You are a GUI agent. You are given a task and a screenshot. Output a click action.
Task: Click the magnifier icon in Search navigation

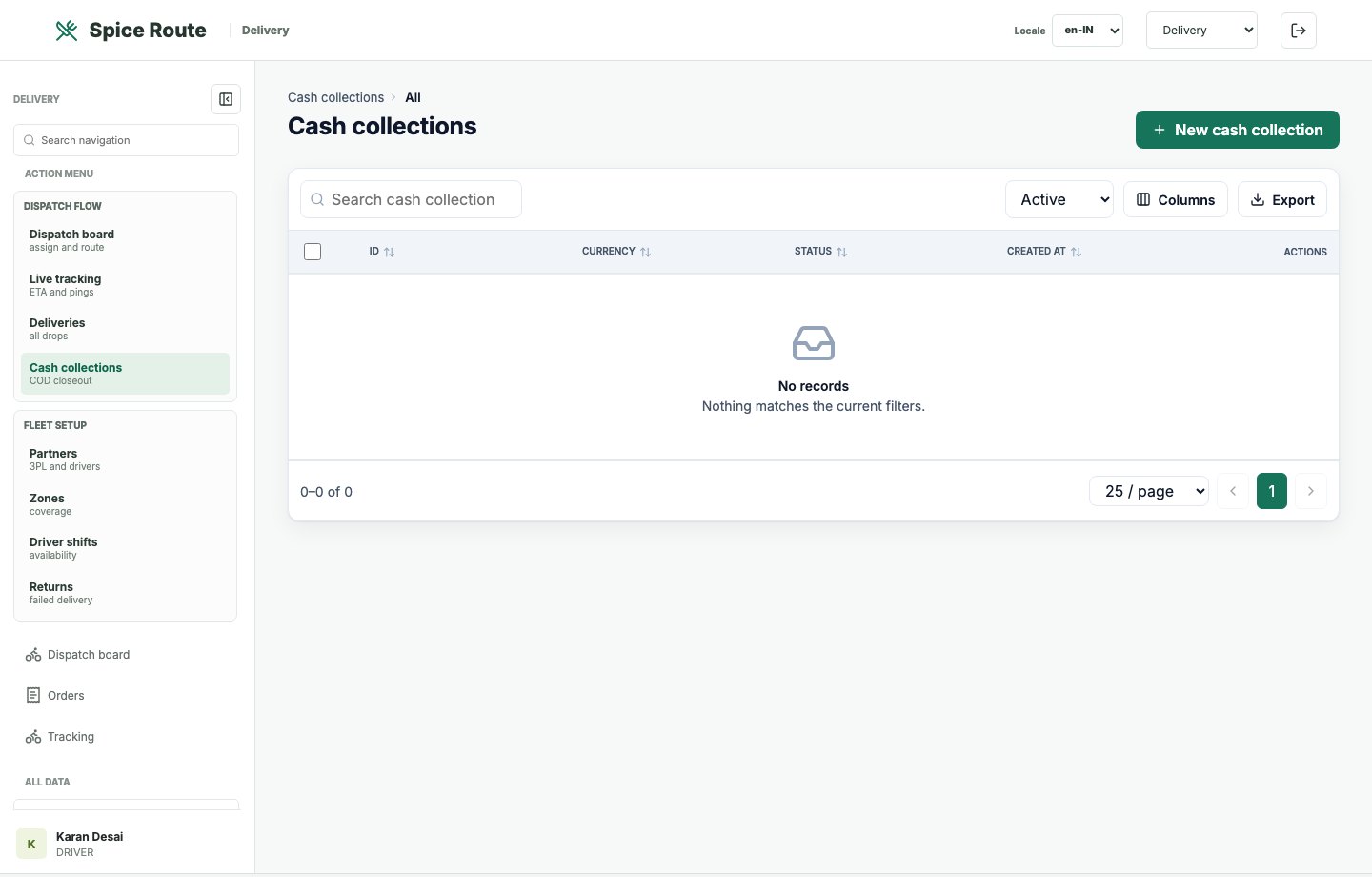coord(30,140)
